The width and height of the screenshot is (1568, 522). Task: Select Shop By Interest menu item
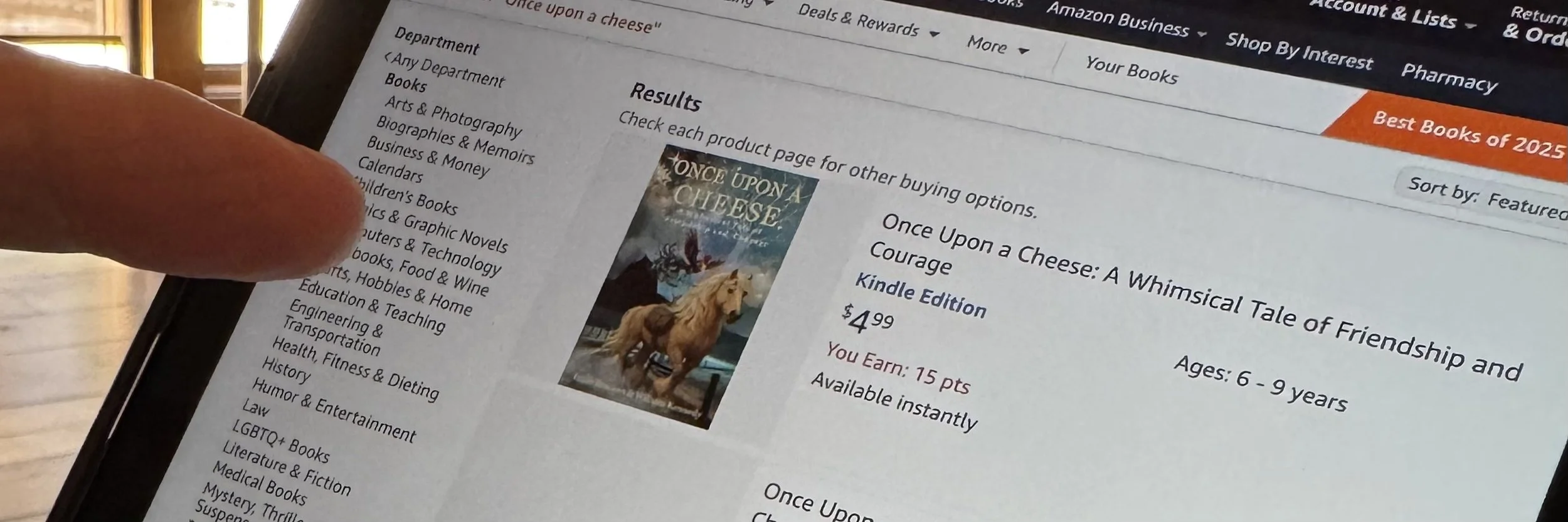pos(1298,51)
